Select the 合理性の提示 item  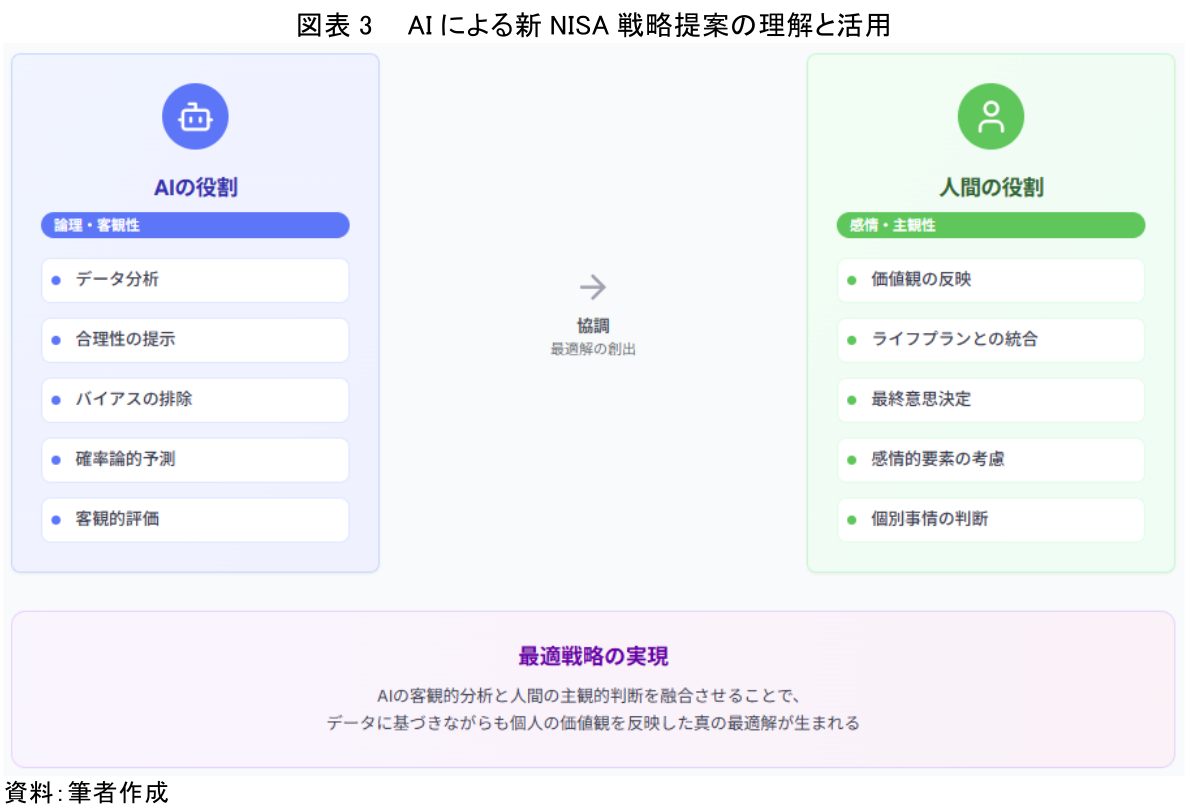pyautogui.click(x=195, y=340)
